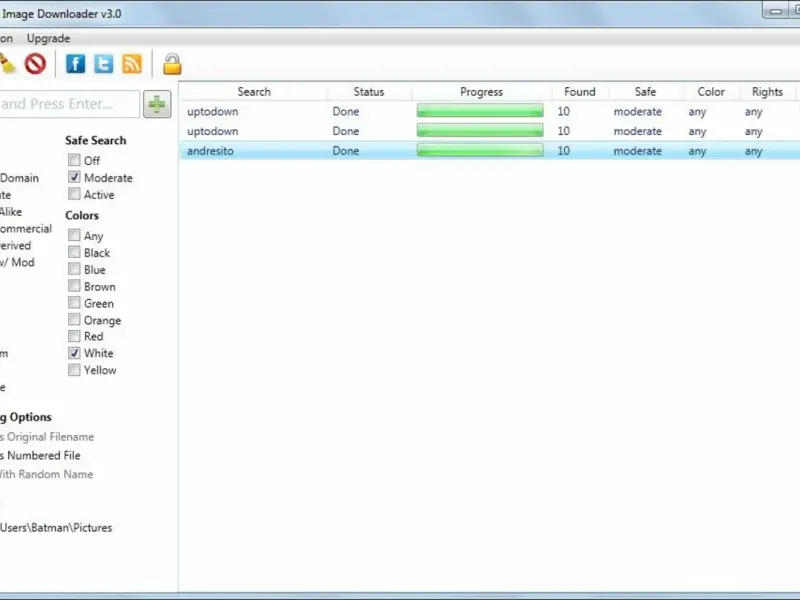Check the Any color checkbox
Image resolution: width=800 pixels, height=600 pixels.
coord(74,235)
